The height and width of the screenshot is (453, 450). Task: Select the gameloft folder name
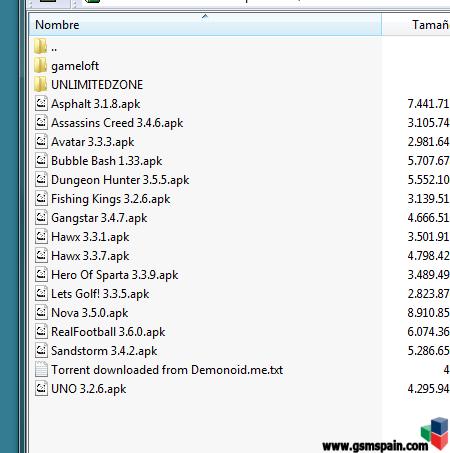click(x=75, y=66)
